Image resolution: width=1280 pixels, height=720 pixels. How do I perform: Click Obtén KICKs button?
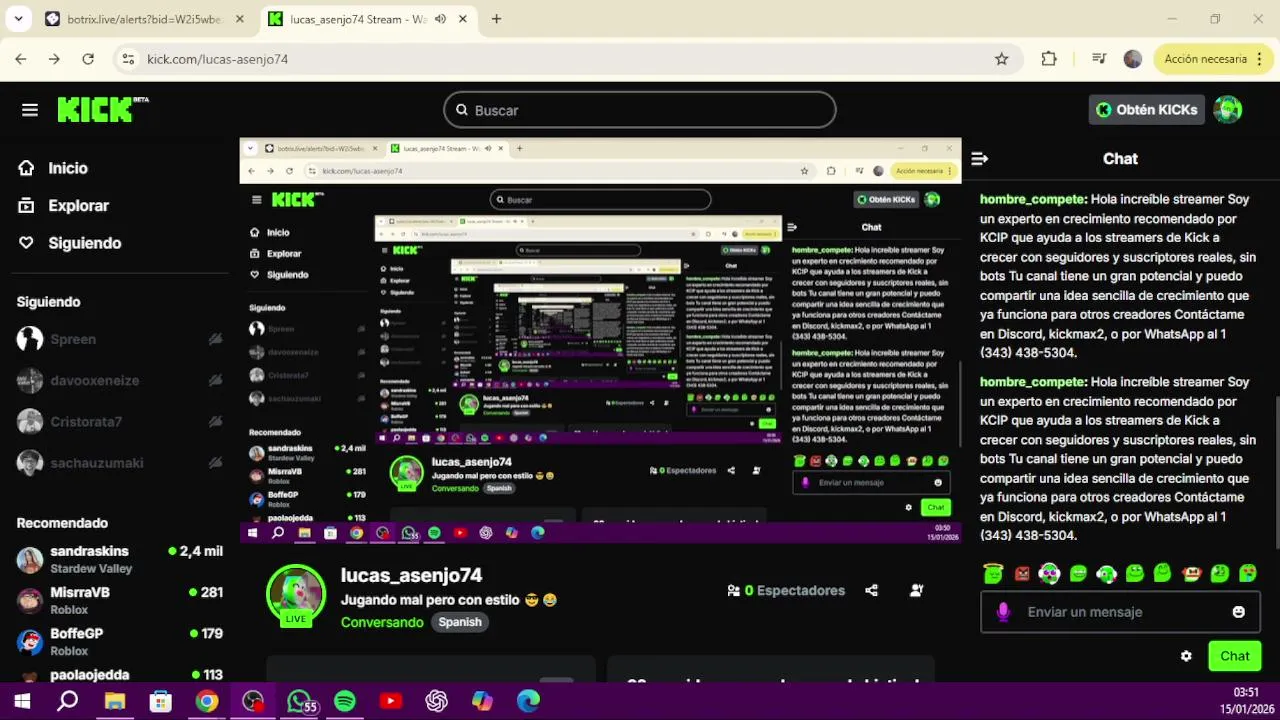pos(1146,110)
